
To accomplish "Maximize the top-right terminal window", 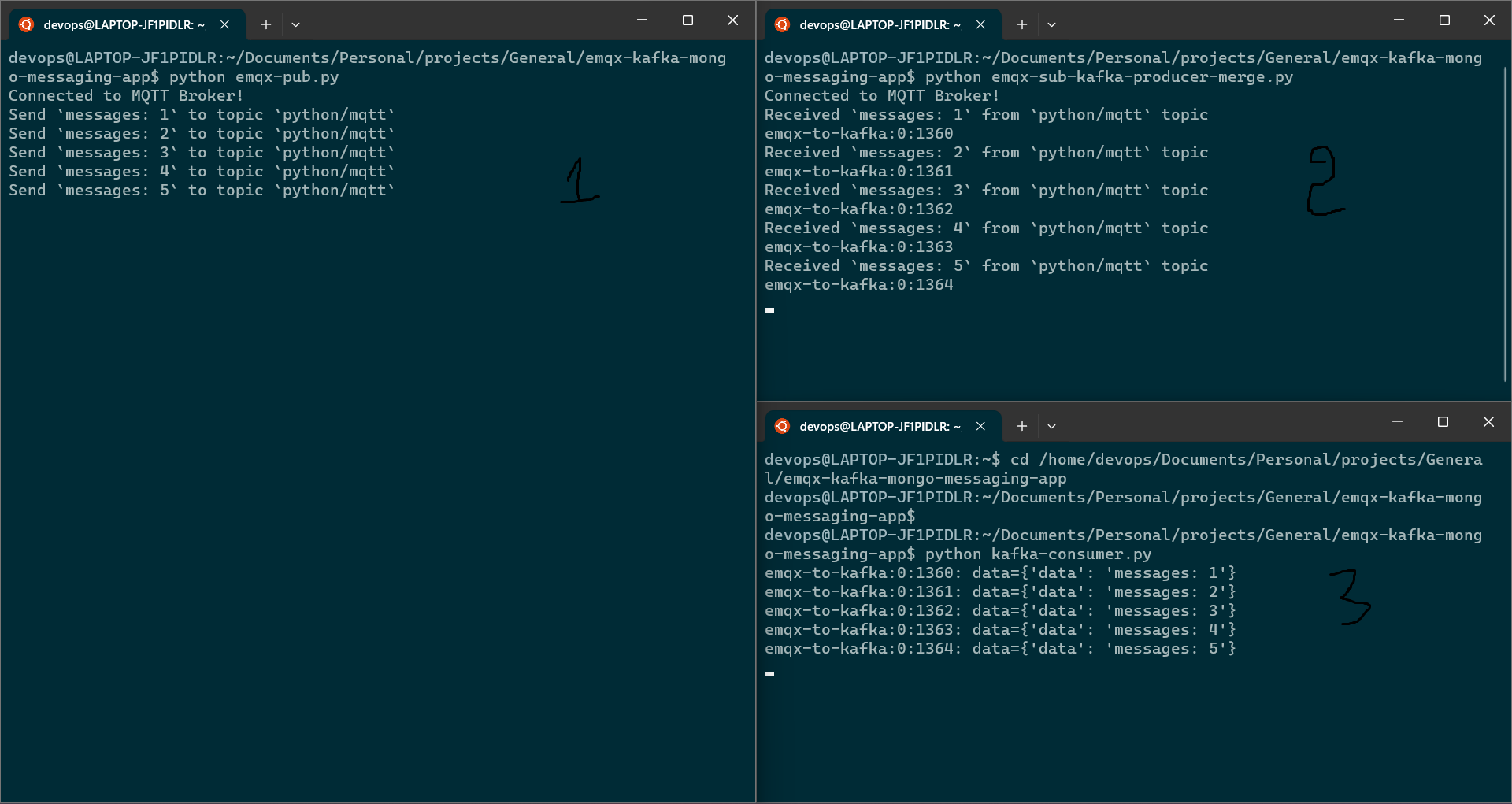I will point(1444,20).
